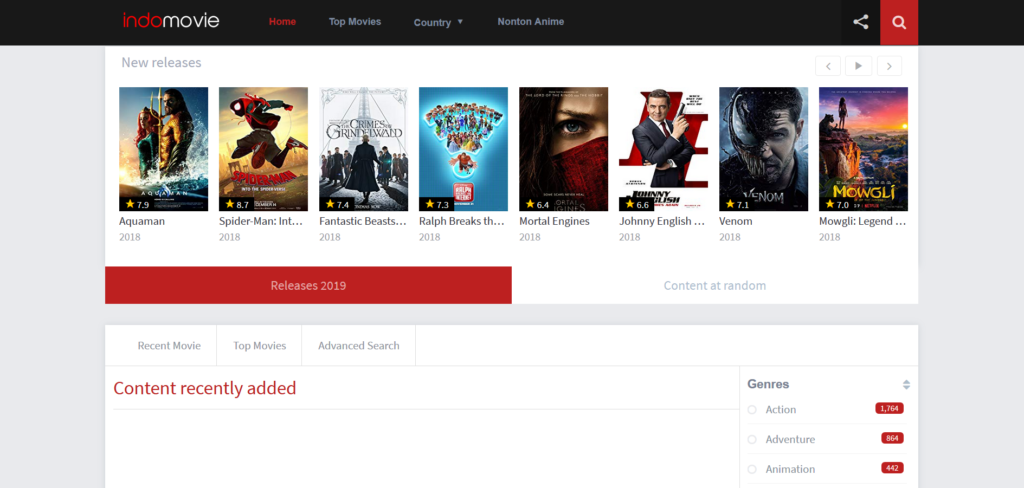Click the Ralph Breaks th… title link

(x=462, y=221)
